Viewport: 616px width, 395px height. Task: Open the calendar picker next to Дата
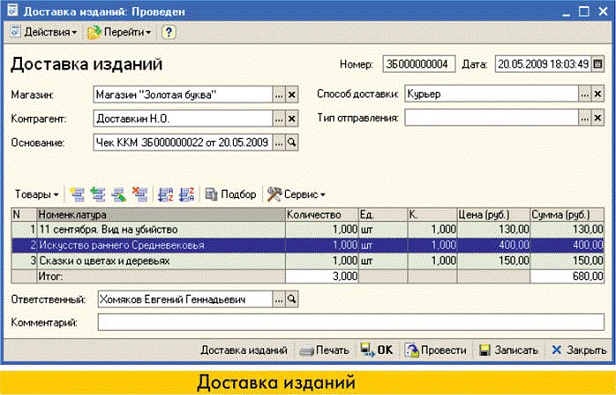pyautogui.click(x=598, y=64)
